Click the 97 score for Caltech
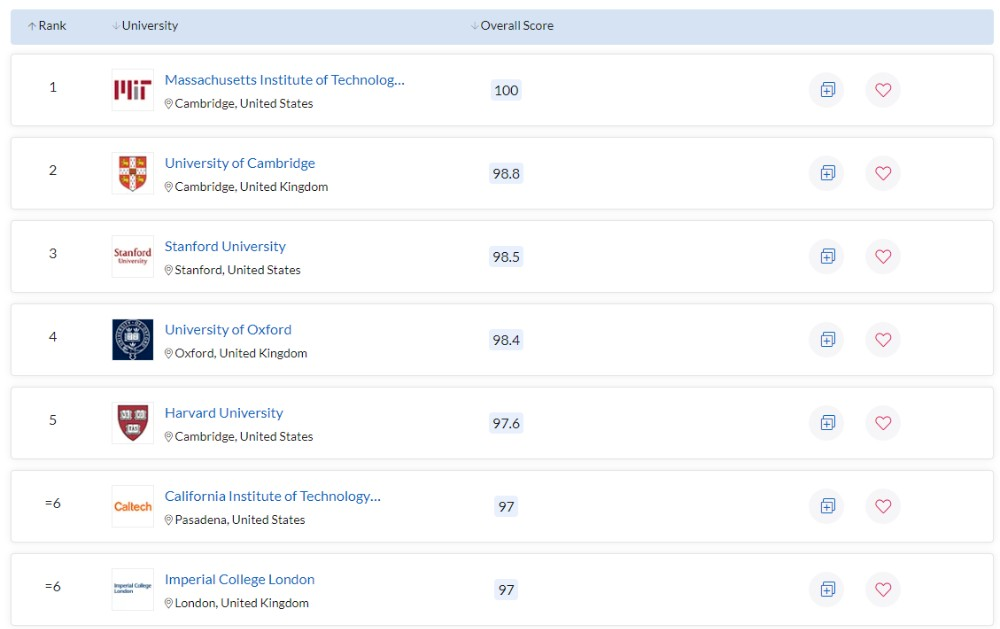Viewport: 1000px width, 629px height. 506,507
